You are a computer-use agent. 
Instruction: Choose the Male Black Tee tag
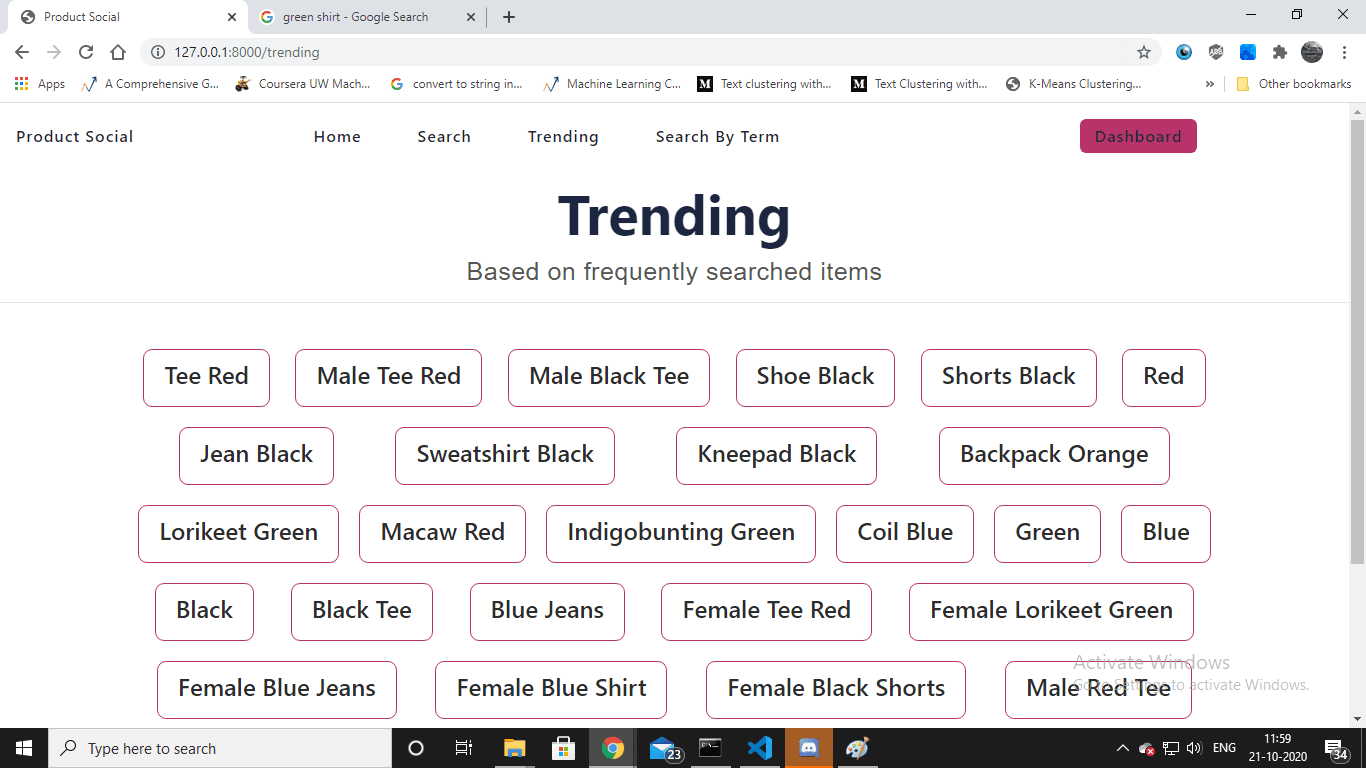pos(609,378)
